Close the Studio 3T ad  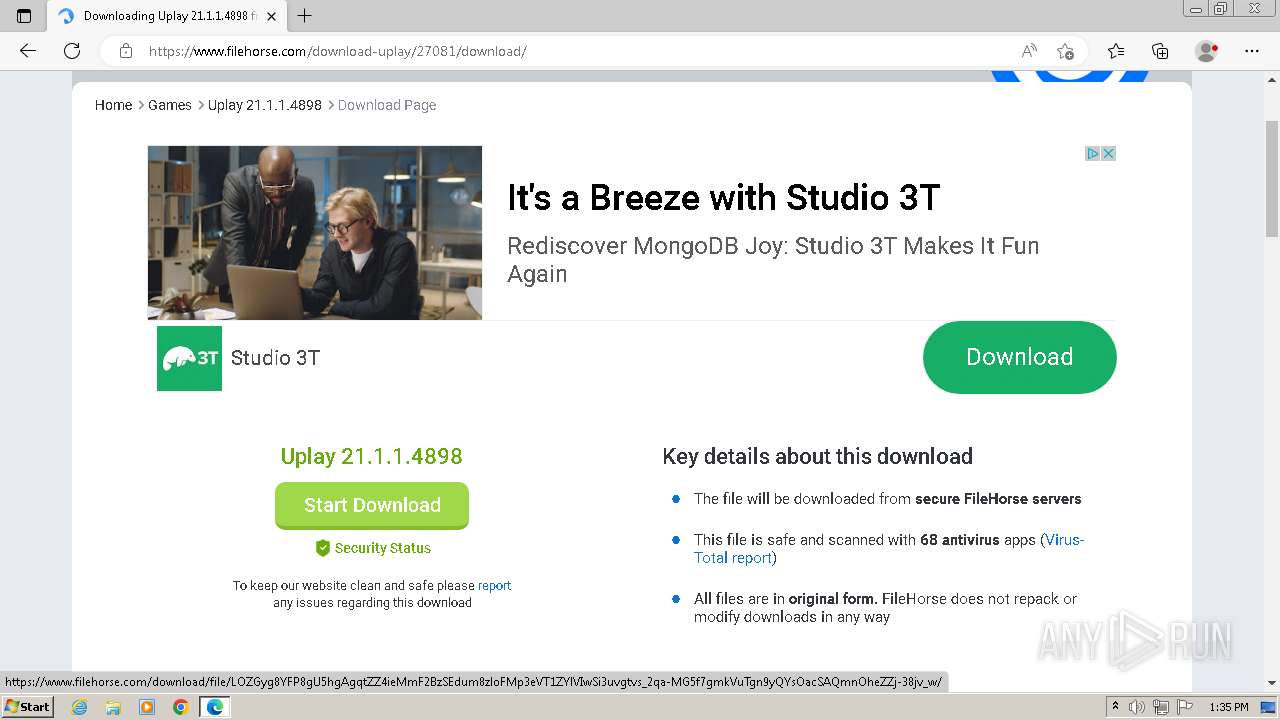(1108, 153)
